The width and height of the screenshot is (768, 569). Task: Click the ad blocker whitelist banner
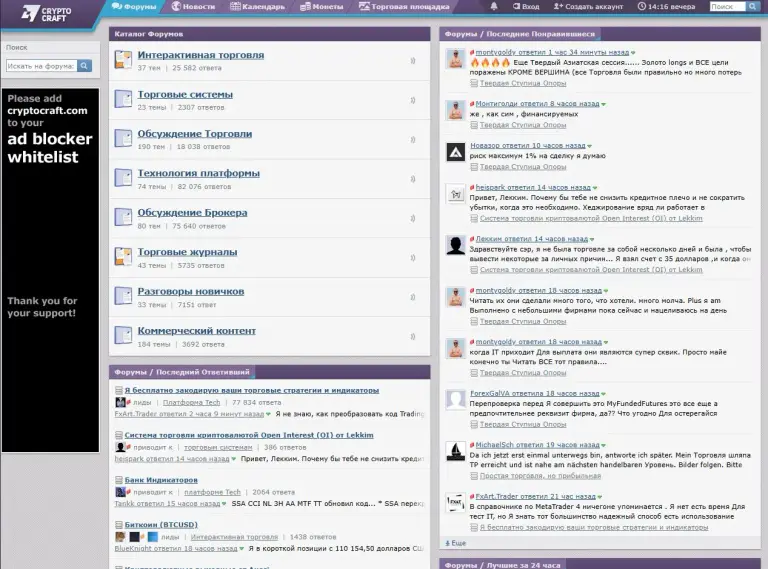coord(50,270)
